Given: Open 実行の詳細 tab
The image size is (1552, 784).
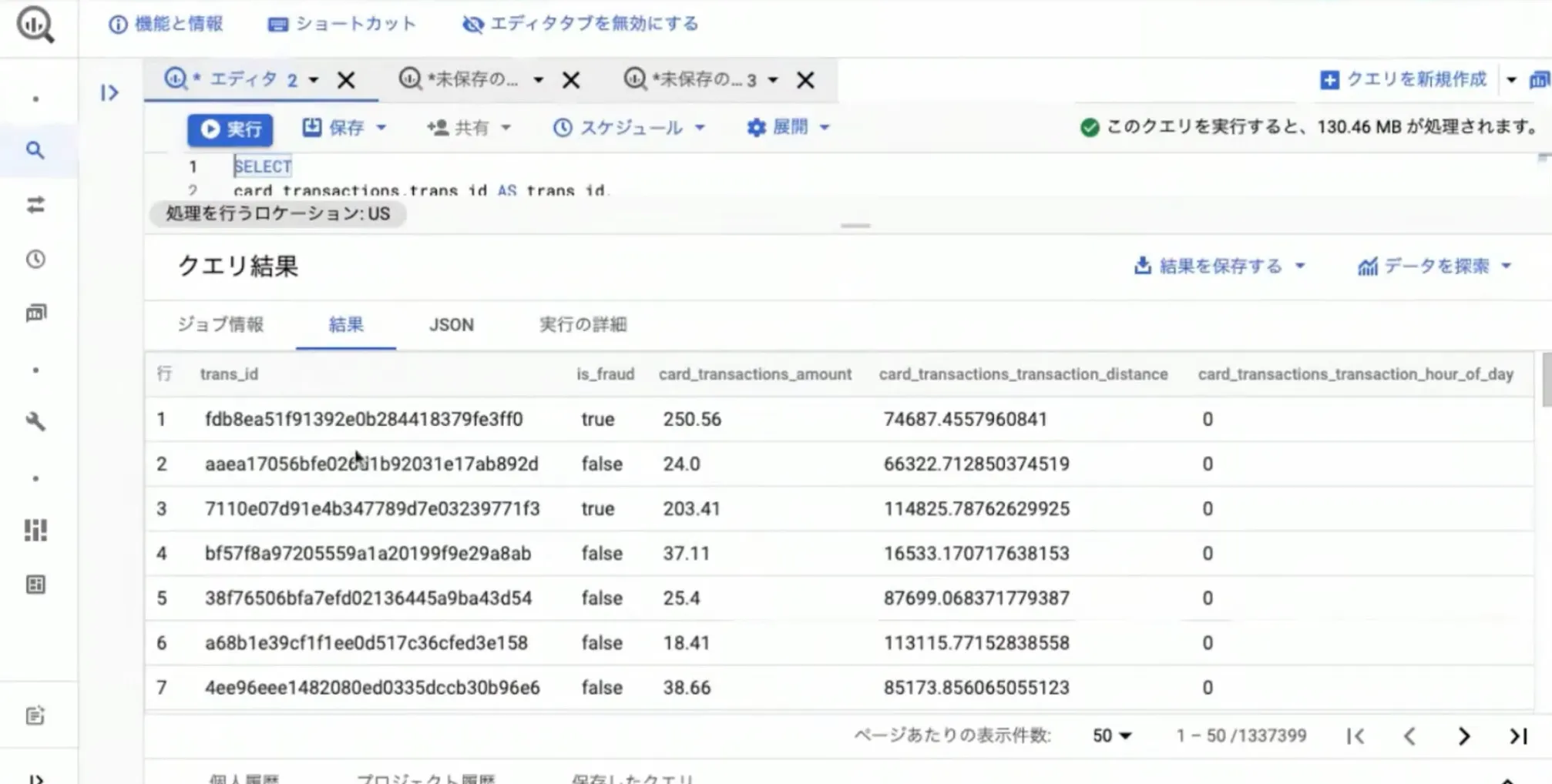Looking at the screenshot, I should [x=583, y=324].
